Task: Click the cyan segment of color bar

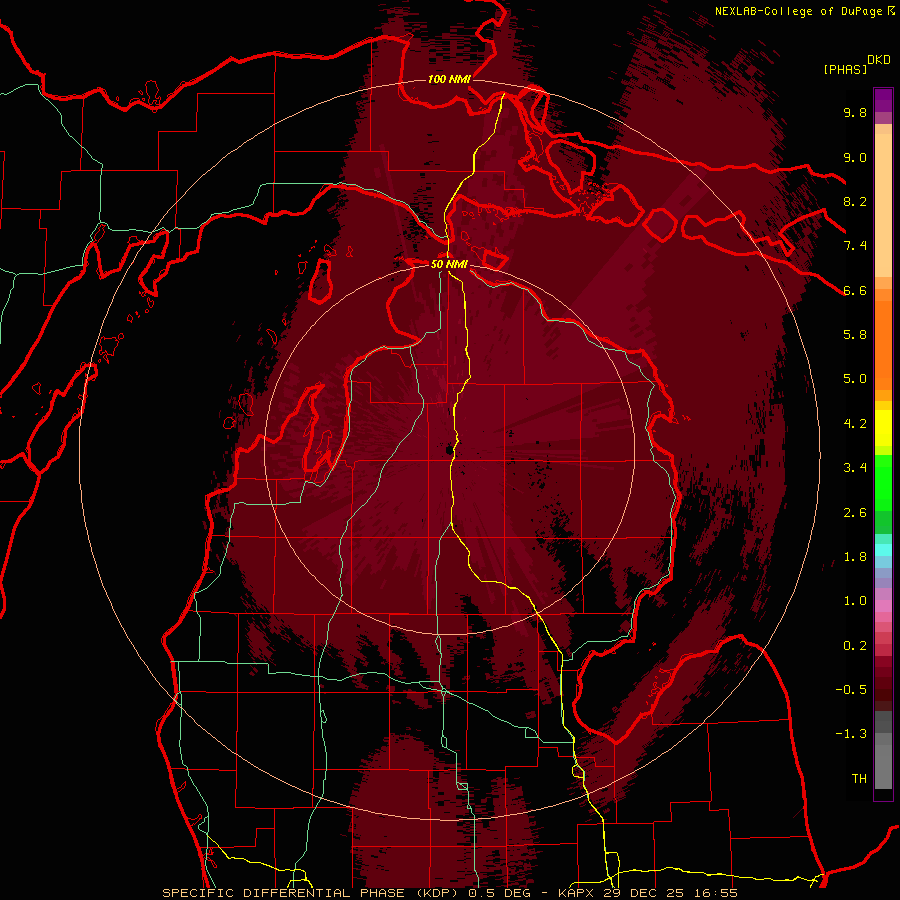Action: [883, 549]
